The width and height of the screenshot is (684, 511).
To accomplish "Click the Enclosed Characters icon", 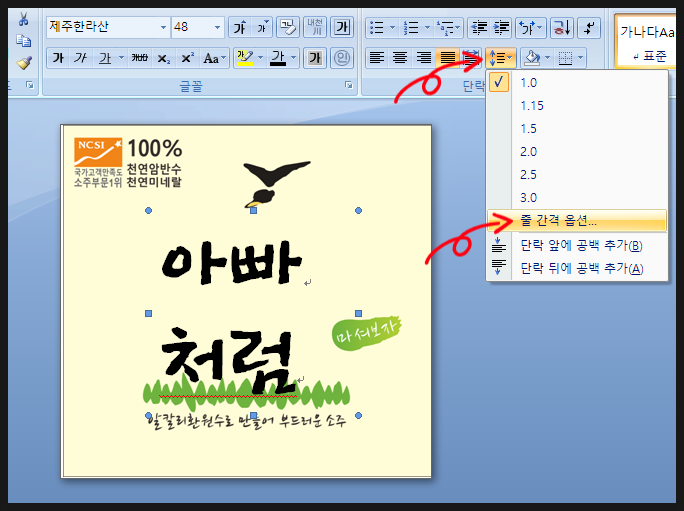I will (x=342, y=58).
